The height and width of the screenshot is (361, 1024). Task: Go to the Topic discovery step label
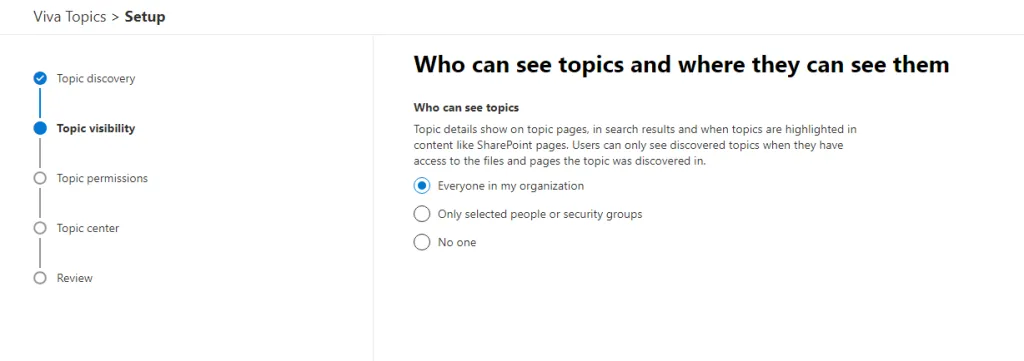coord(96,78)
